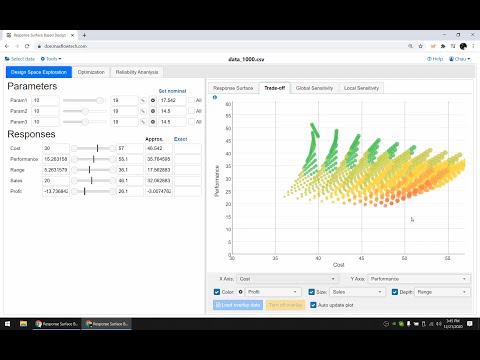This screenshot has height=360, width=480.
Task: Open a new browser tab
Action: tap(84, 35)
